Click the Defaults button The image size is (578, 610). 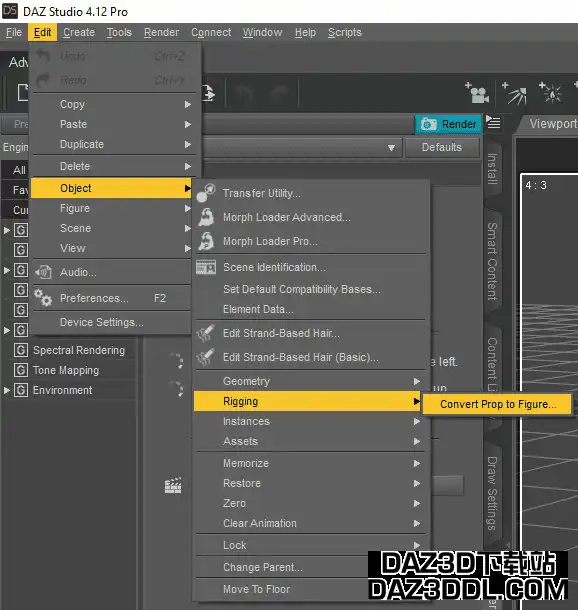tap(442, 147)
